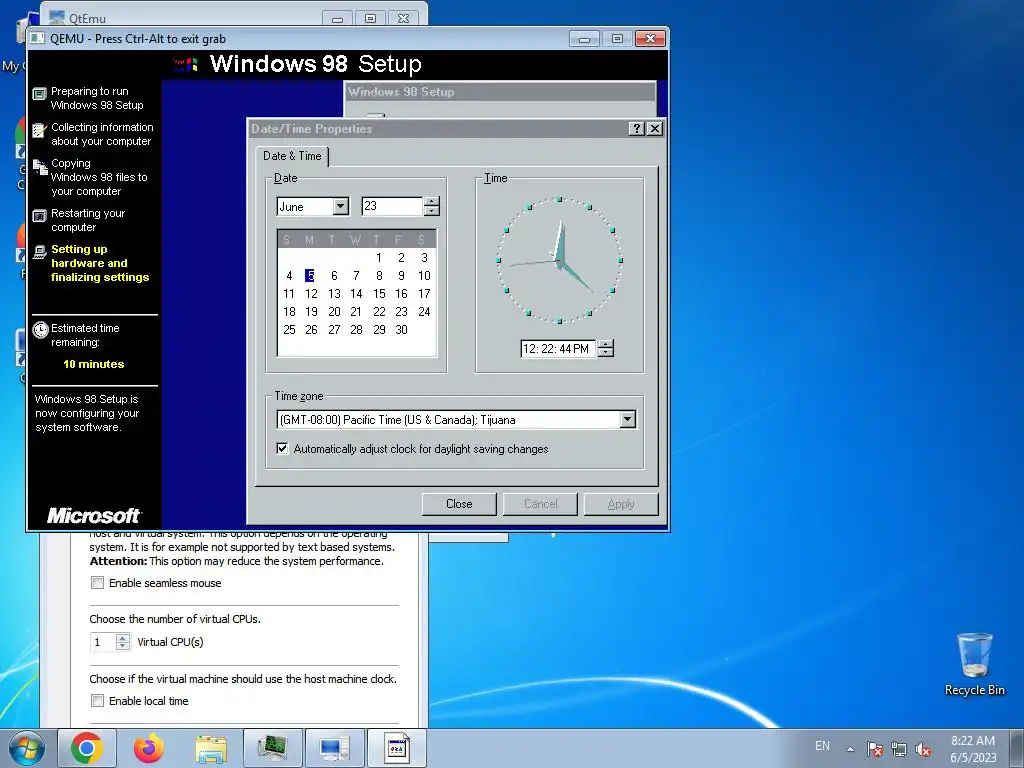Select day 10 in the calendar

(x=424, y=276)
